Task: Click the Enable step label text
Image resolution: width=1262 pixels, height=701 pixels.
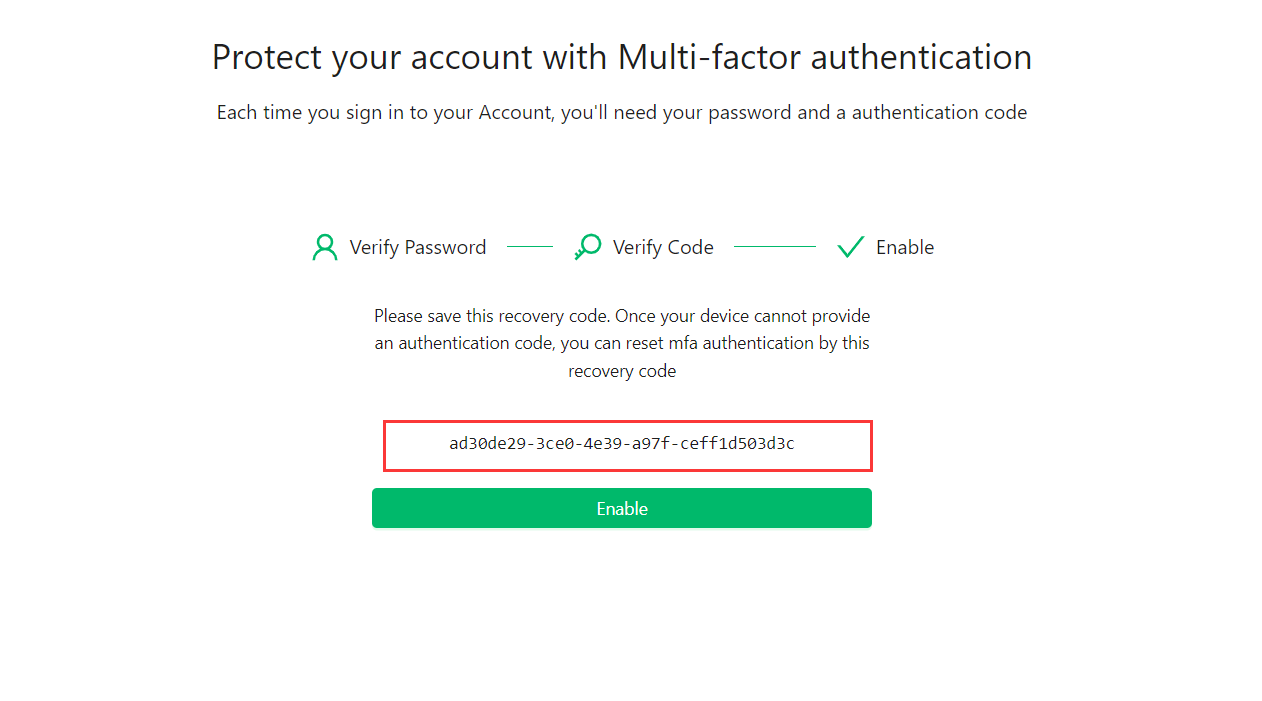Action: click(905, 247)
